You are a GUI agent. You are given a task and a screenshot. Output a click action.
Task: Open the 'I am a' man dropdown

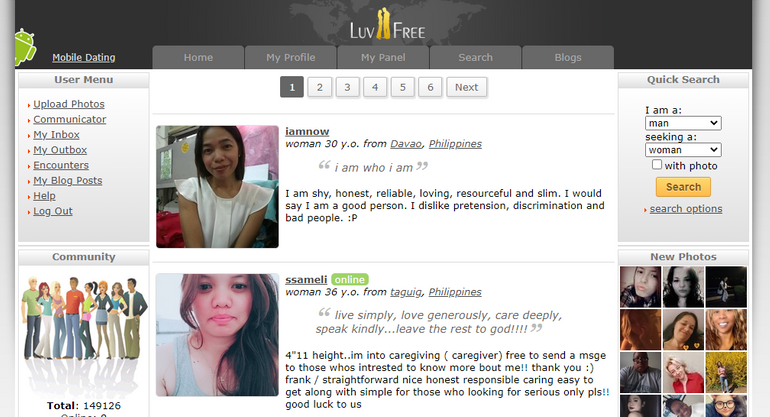coord(683,123)
